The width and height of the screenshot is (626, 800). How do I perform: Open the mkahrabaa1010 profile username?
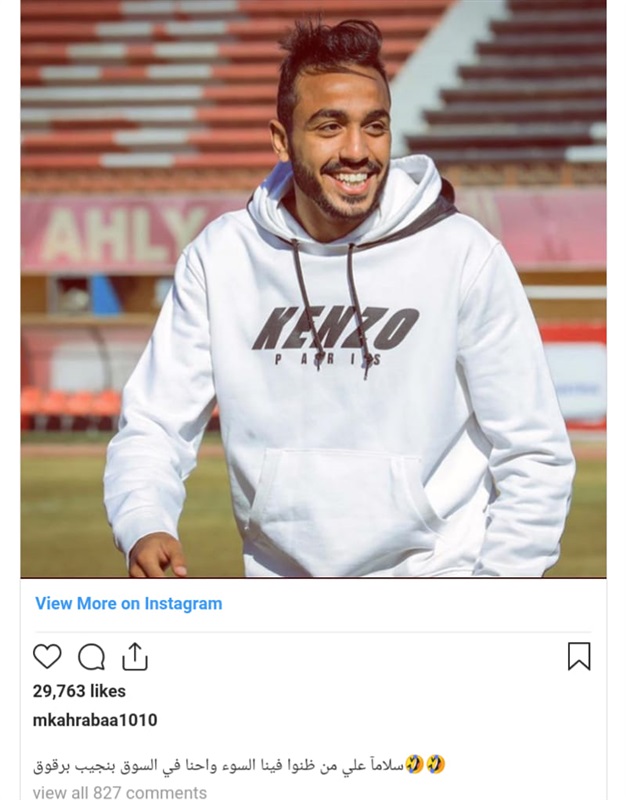pos(95,720)
